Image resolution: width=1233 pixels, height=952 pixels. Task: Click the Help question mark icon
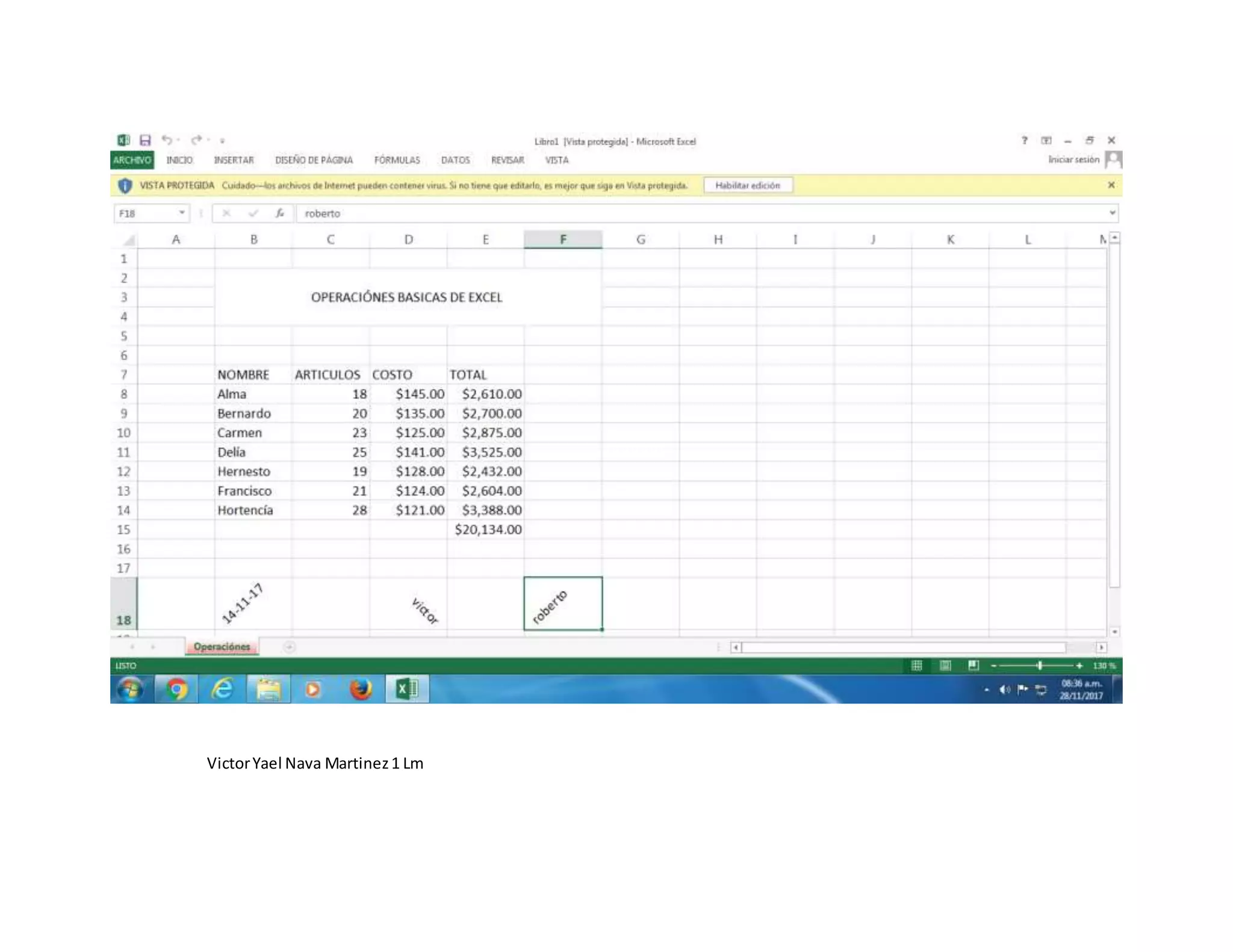point(1024,140)
